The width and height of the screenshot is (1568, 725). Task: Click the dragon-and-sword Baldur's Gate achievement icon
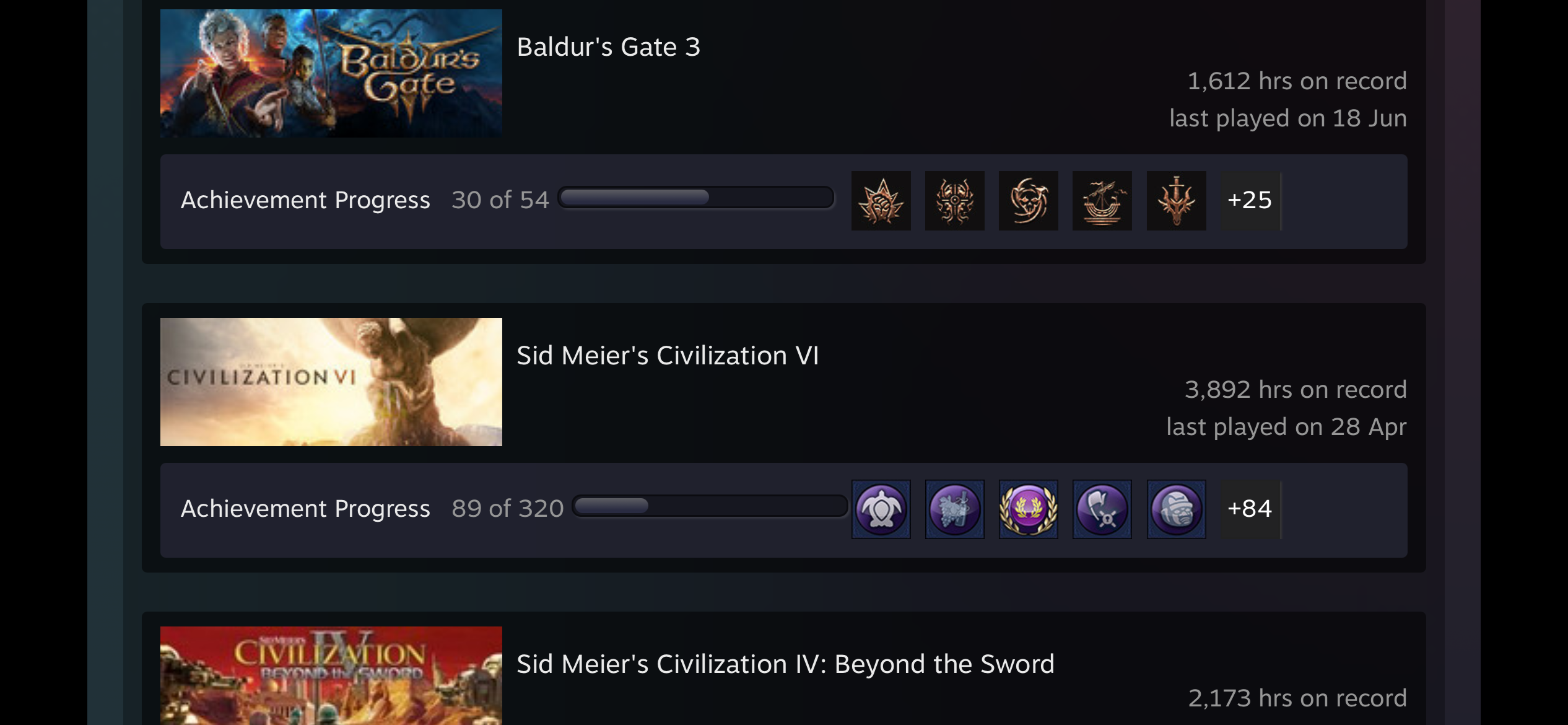pos(1176,201)
